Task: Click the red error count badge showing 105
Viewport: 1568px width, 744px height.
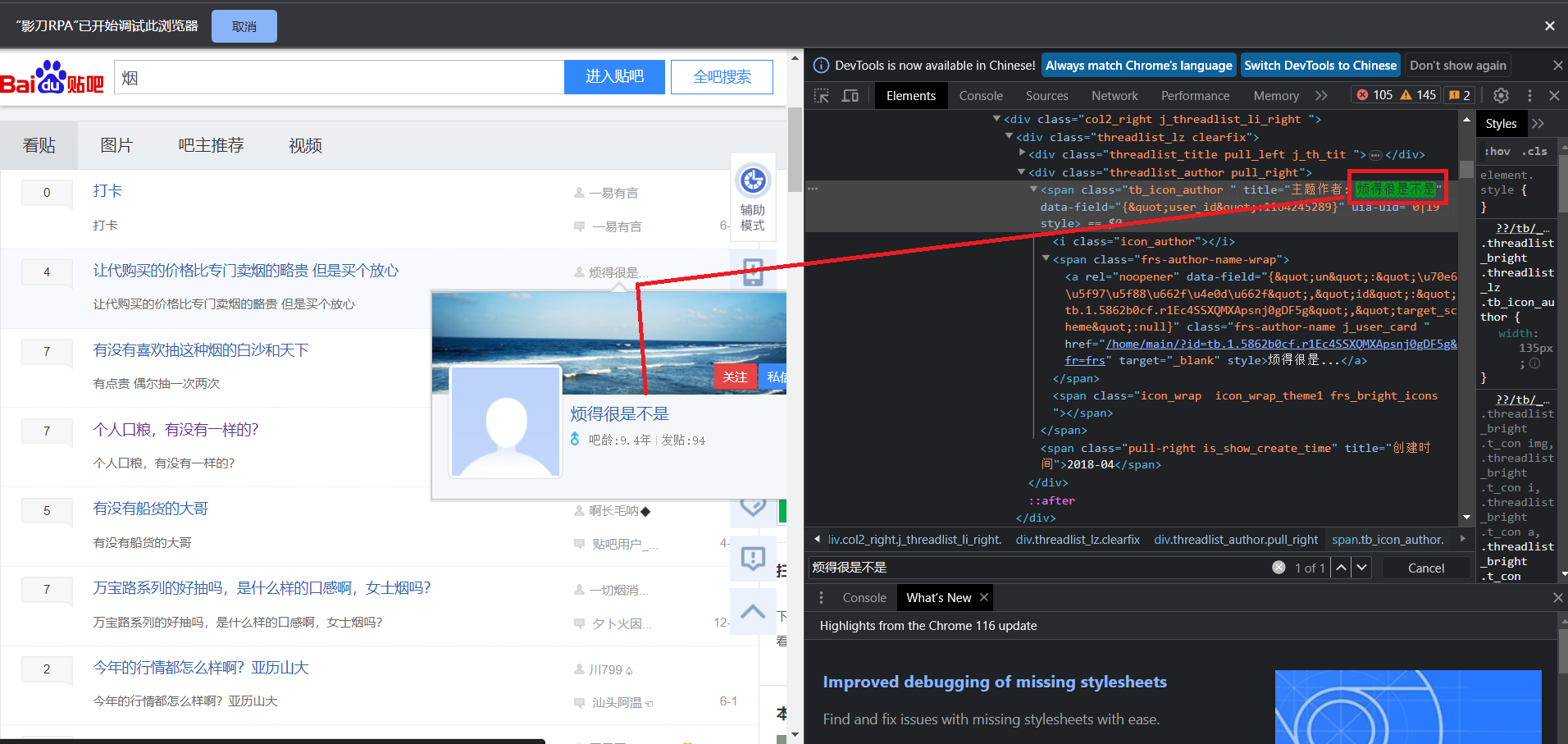Action: 1374,95
